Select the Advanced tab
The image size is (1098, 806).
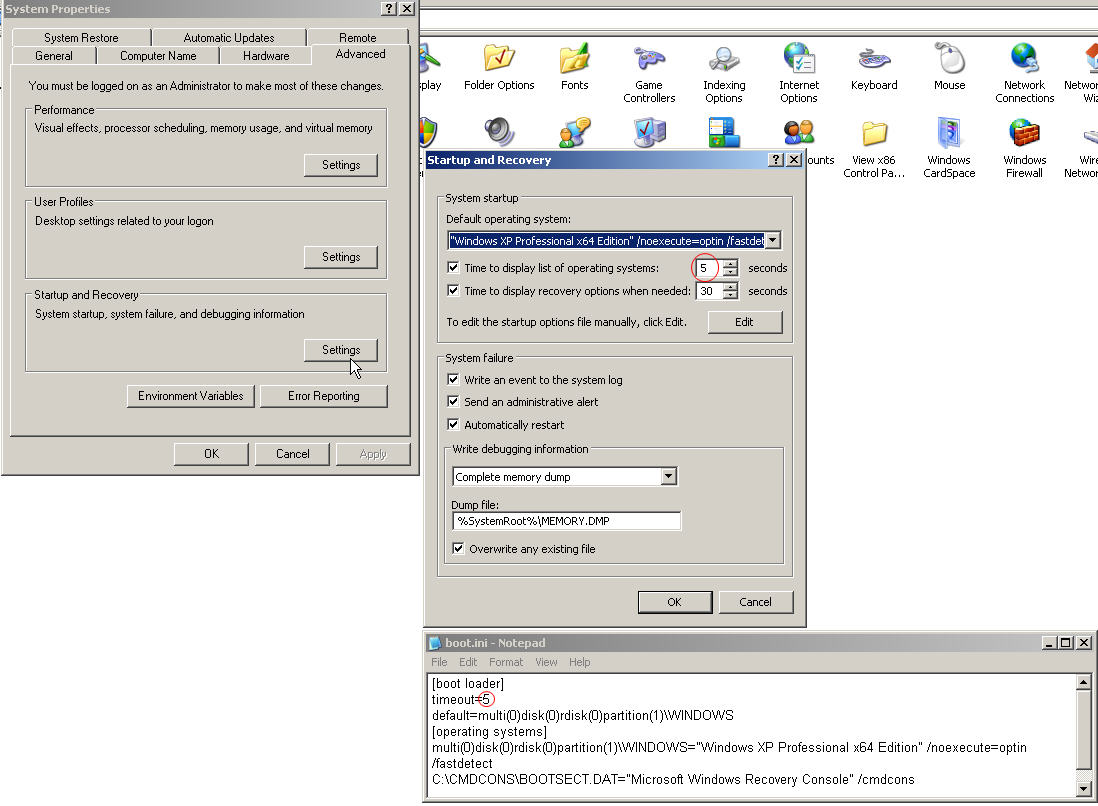pos(360,54)
